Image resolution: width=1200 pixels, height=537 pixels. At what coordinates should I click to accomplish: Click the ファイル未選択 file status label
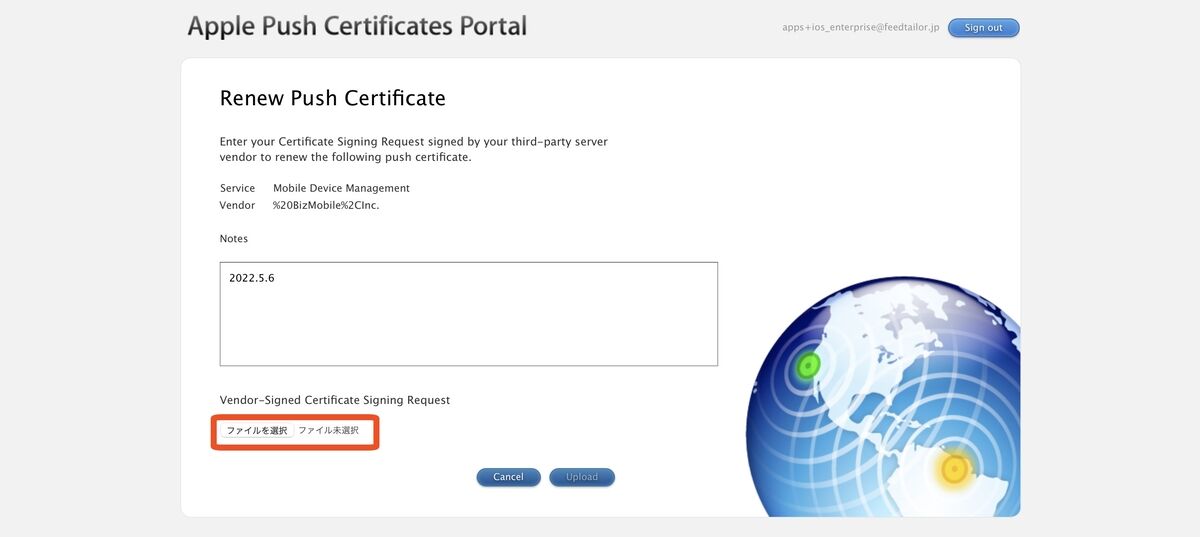click(x=328, y=431)
